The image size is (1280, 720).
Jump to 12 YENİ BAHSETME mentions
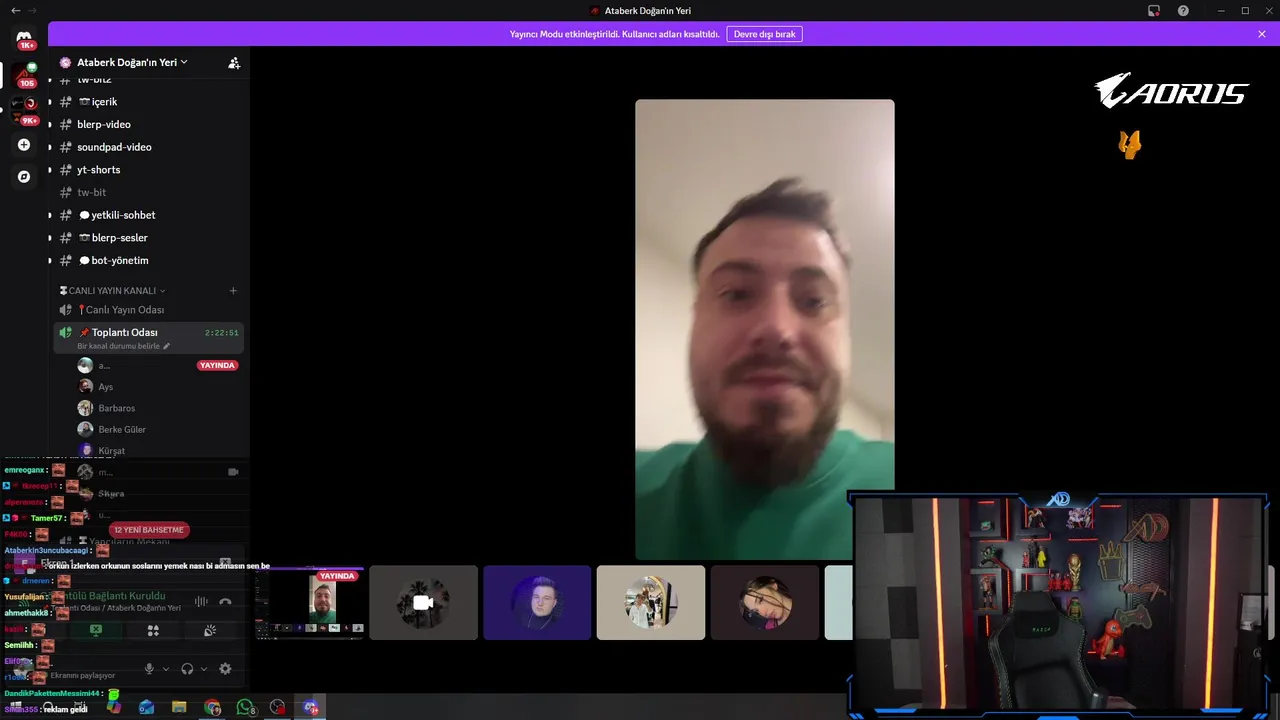click(149, 530)
